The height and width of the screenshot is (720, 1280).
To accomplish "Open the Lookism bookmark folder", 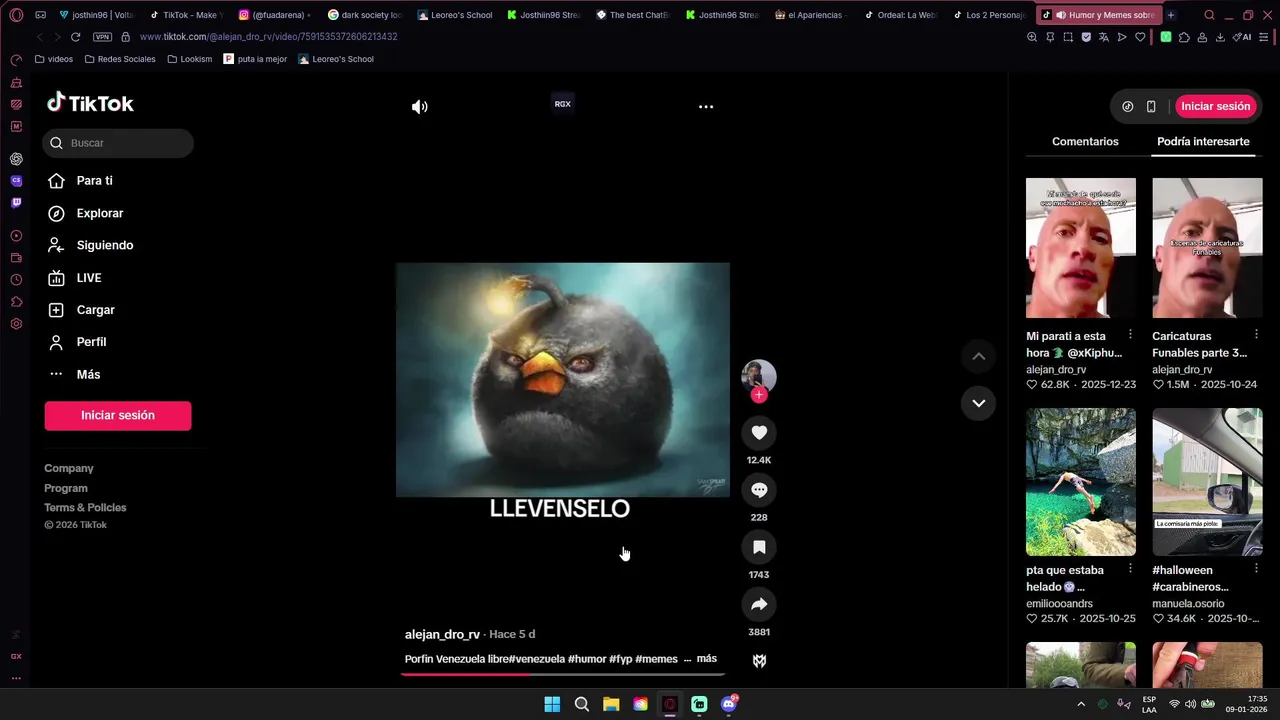I will (189, 59).
